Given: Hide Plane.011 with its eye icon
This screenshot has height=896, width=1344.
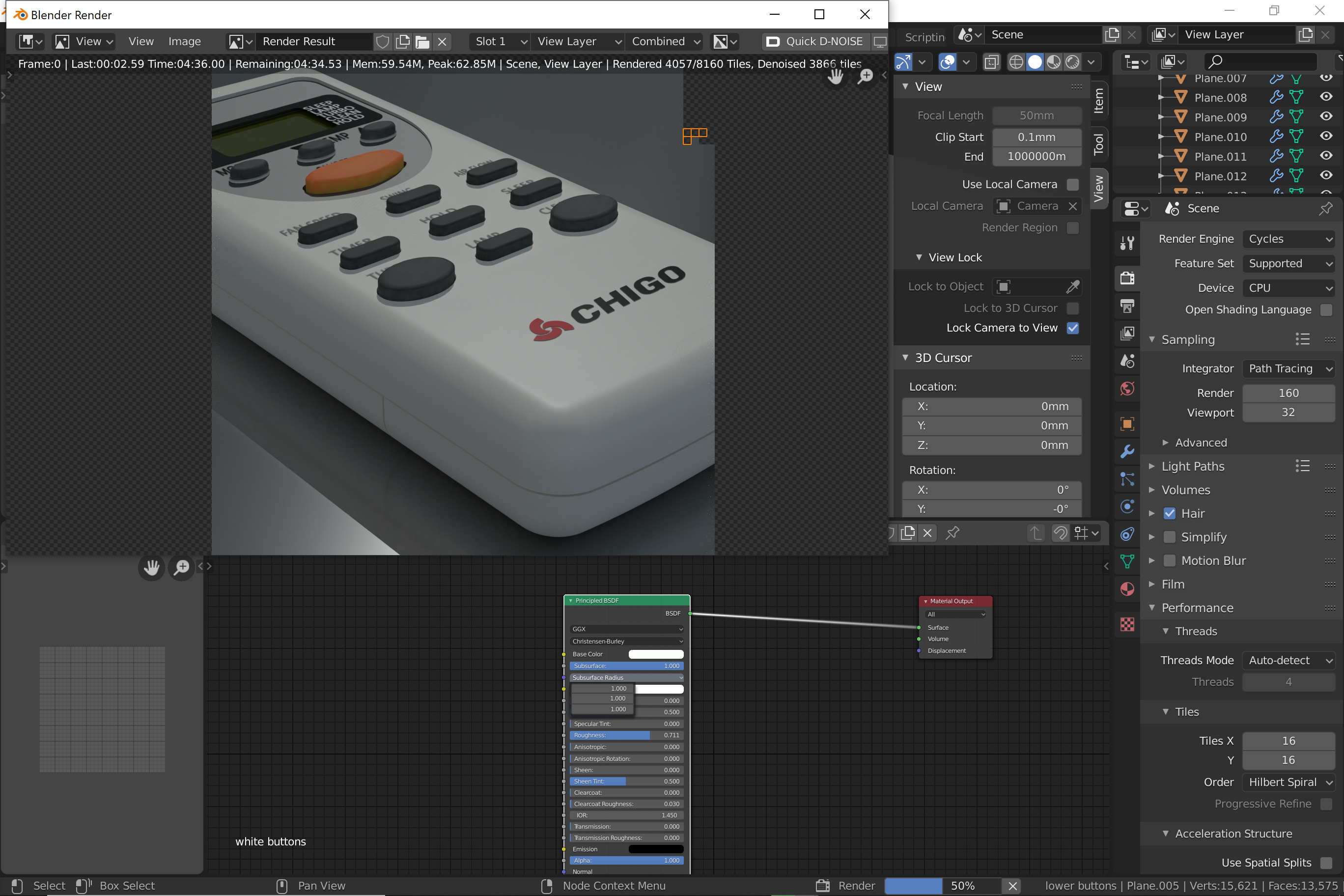Looking at the screenshot, I should (x=1326, y=156).
